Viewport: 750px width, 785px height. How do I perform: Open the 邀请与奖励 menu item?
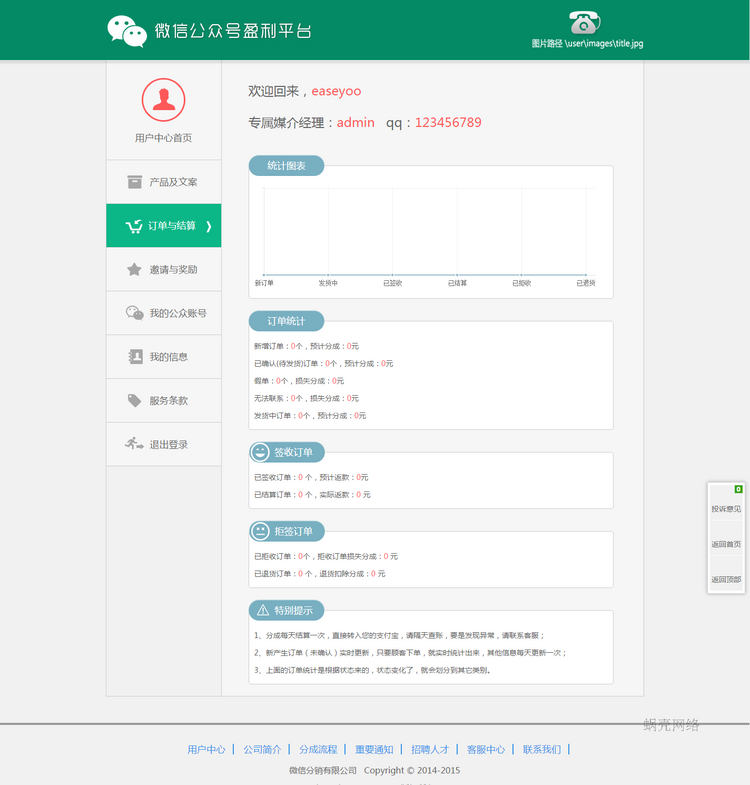coord(164,269)
